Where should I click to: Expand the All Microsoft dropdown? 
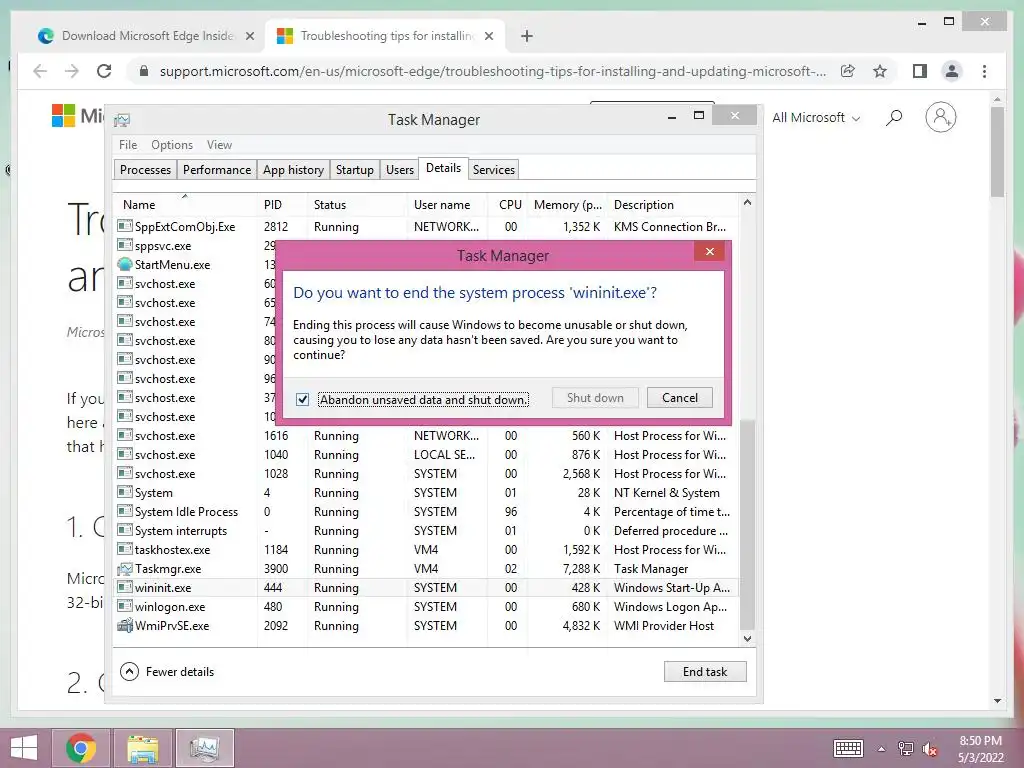(x=816, y=118)
